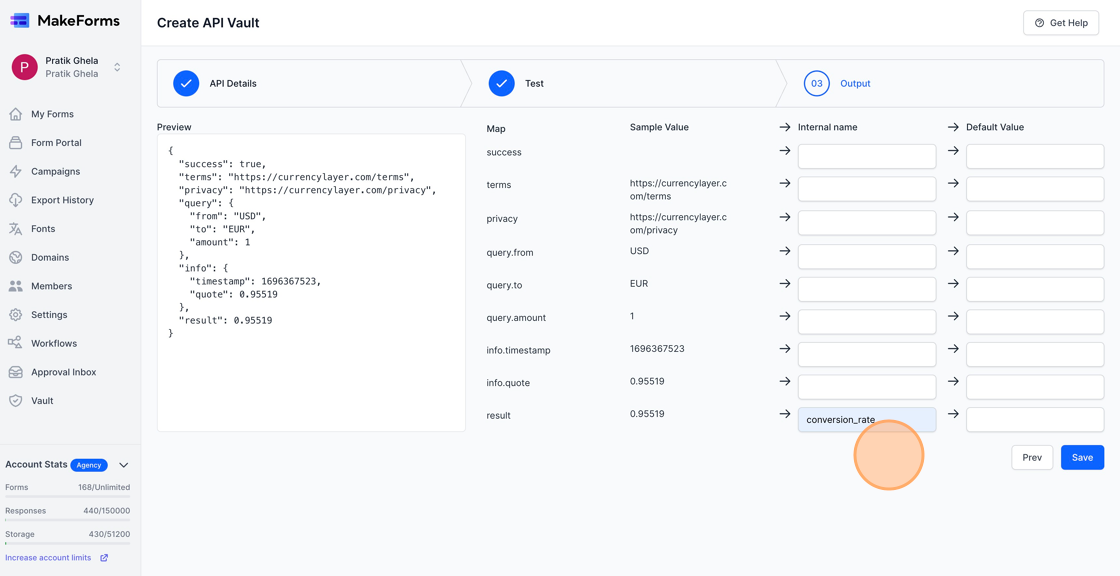
Task: Collapse the Account Stats panel
Action: pos(123,464)
